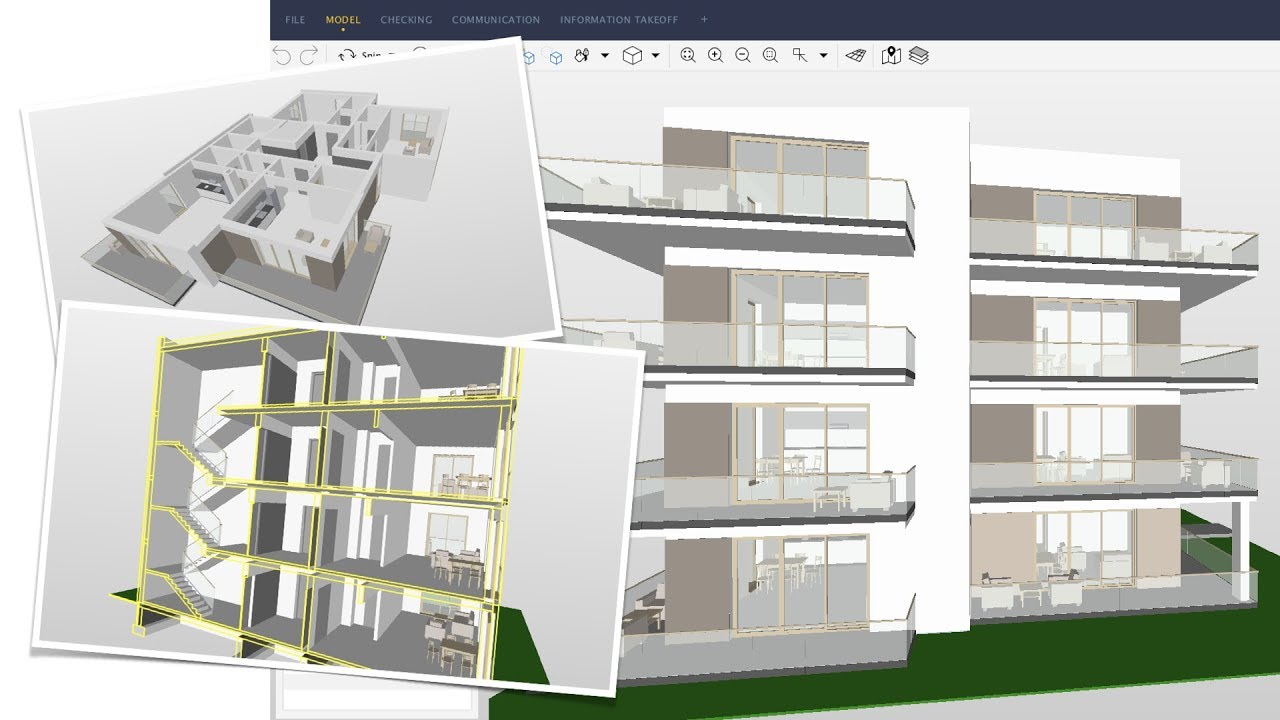This screenshot has height=720, width=1280.
Task: Switch to the CHECKING tab
Action: pos(406,20)
